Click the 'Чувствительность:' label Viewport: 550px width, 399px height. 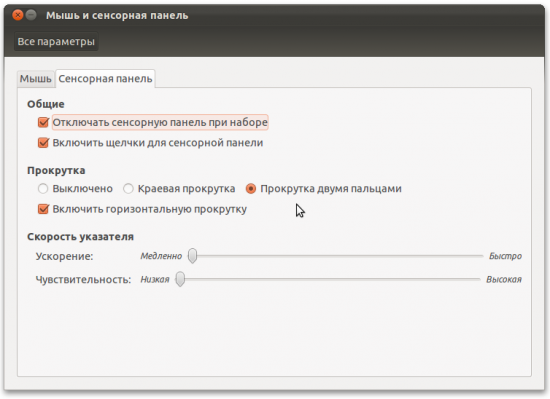[x=83, y=280]
